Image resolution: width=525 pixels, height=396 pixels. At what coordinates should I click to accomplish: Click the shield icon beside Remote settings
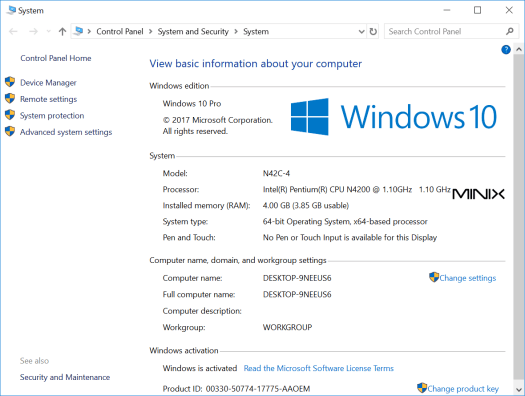tap(10, 98)
